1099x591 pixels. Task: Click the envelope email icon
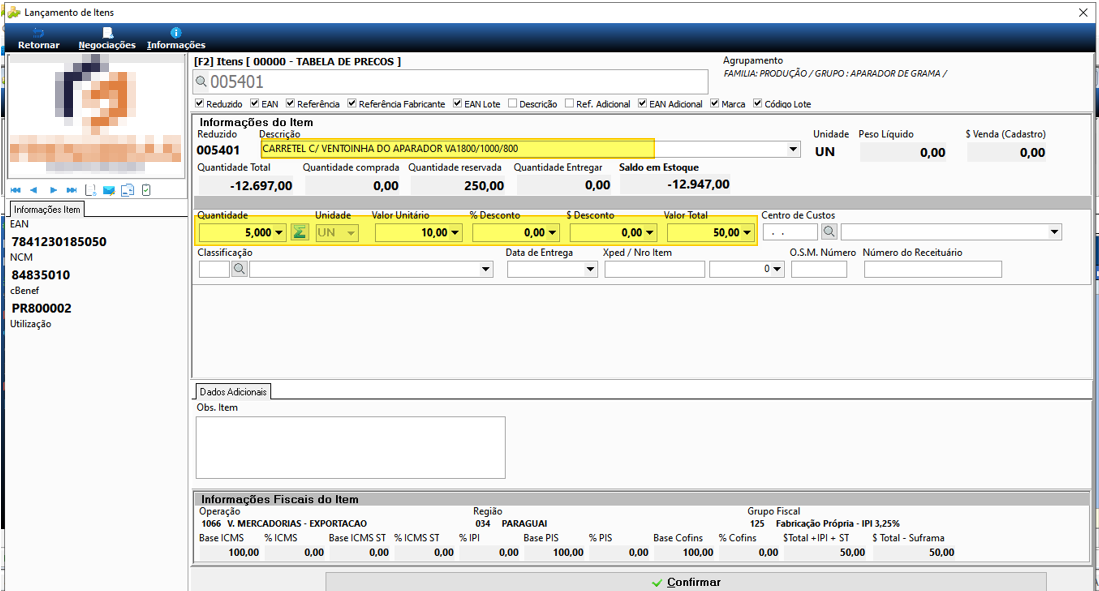coord(109,190)
